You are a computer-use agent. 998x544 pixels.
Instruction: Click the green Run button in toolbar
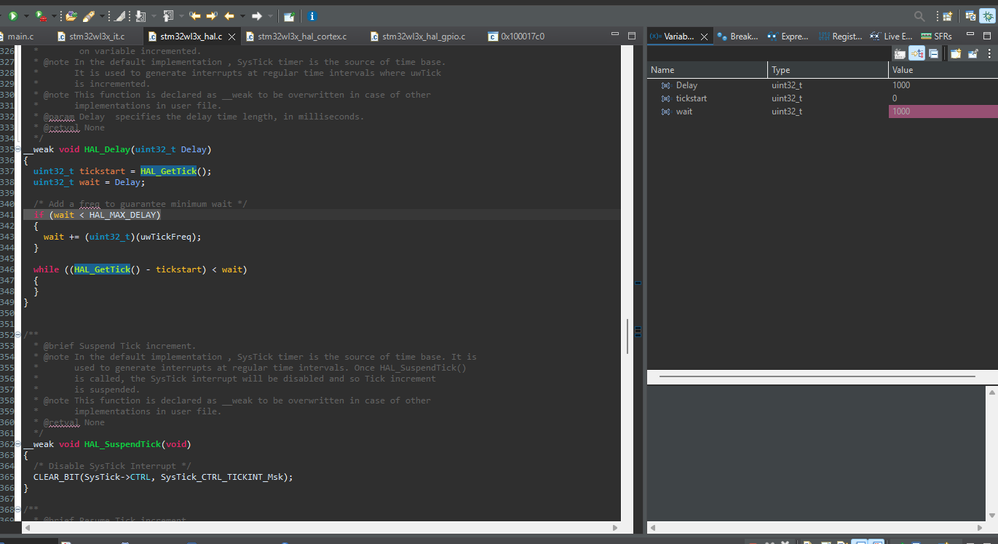tap(12, 16)
